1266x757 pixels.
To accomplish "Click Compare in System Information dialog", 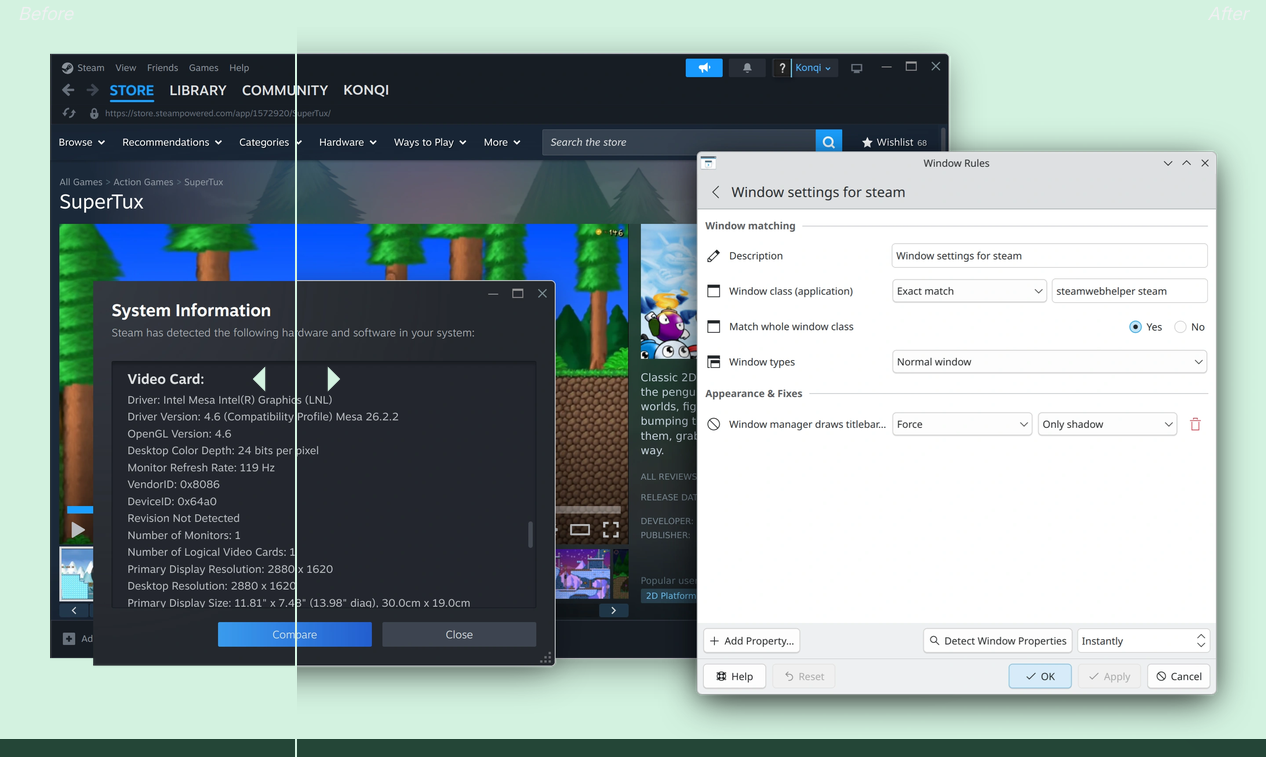I will [295, 634].
